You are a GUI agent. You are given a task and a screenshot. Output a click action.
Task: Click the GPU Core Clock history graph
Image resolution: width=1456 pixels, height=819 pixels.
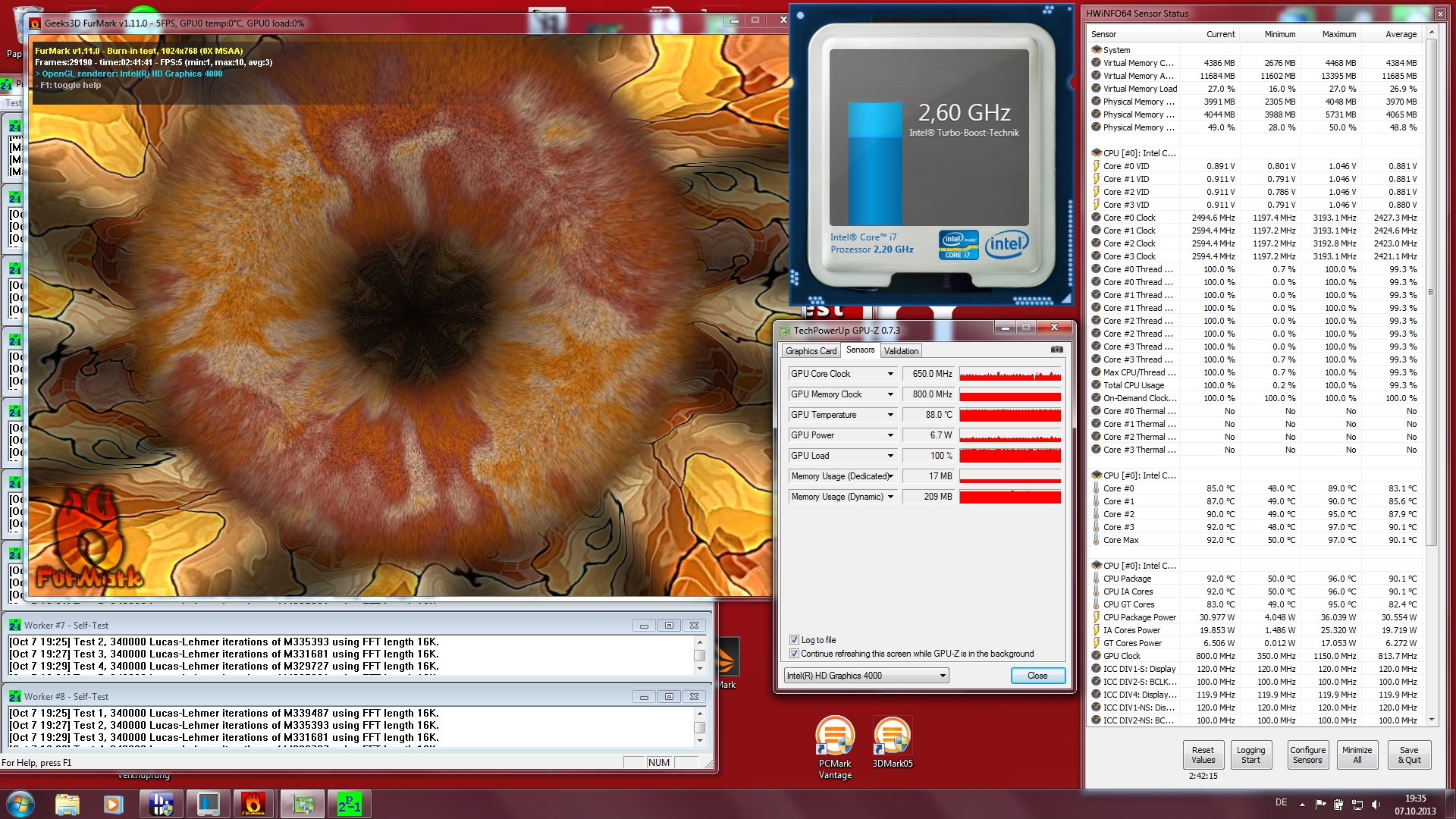point(1010,374)
